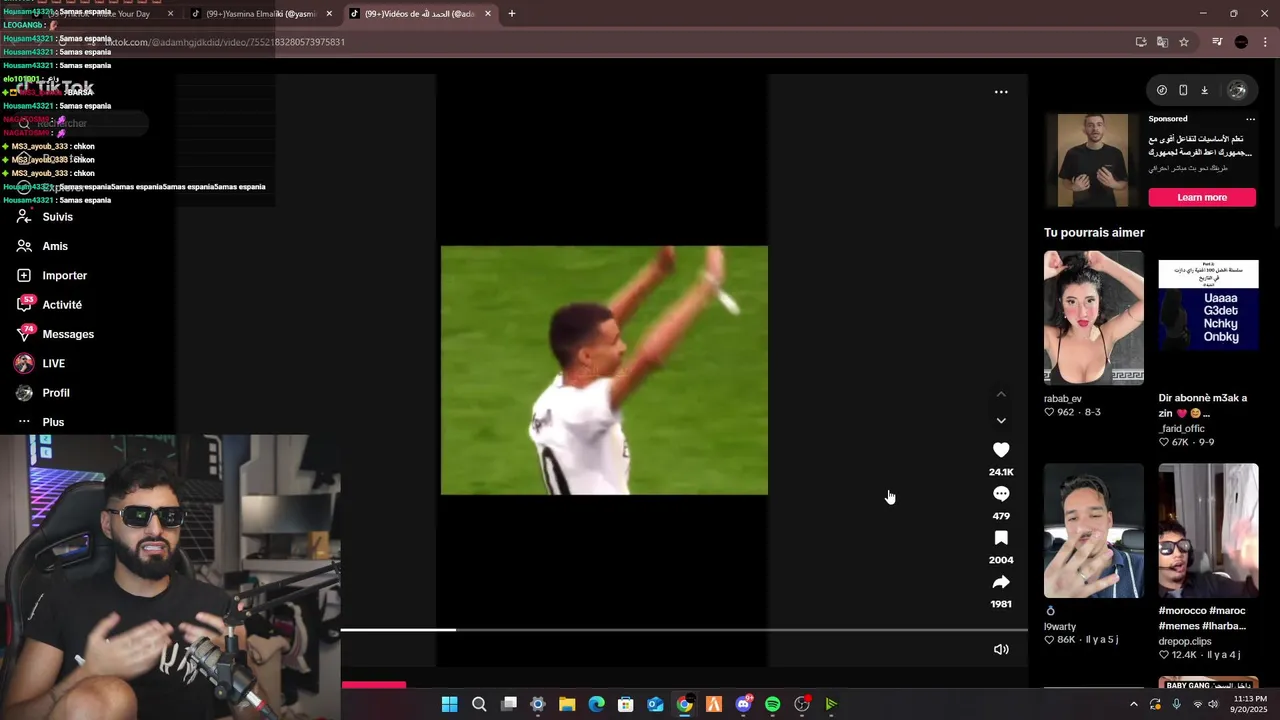Open Windows taskbar search

(479, 704)
